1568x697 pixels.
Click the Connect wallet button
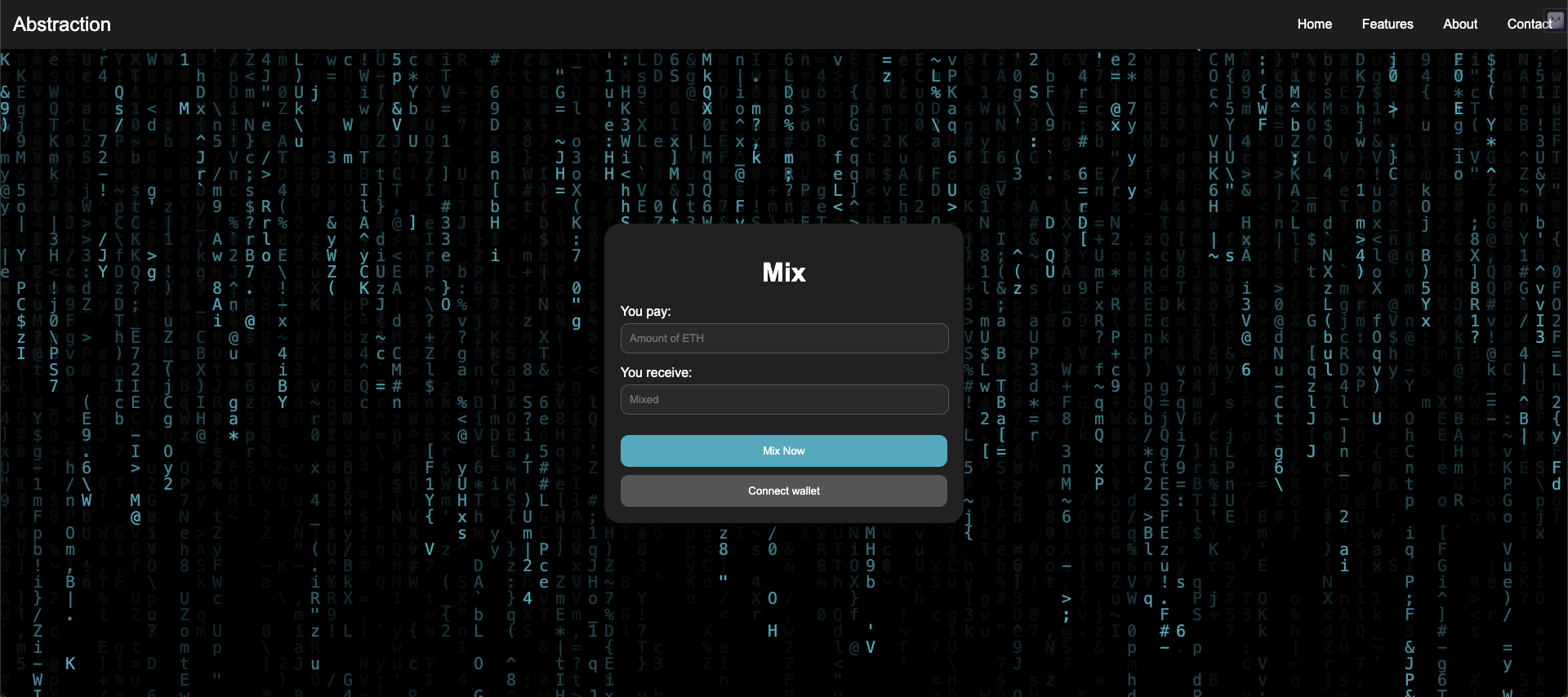pos(784,491)
